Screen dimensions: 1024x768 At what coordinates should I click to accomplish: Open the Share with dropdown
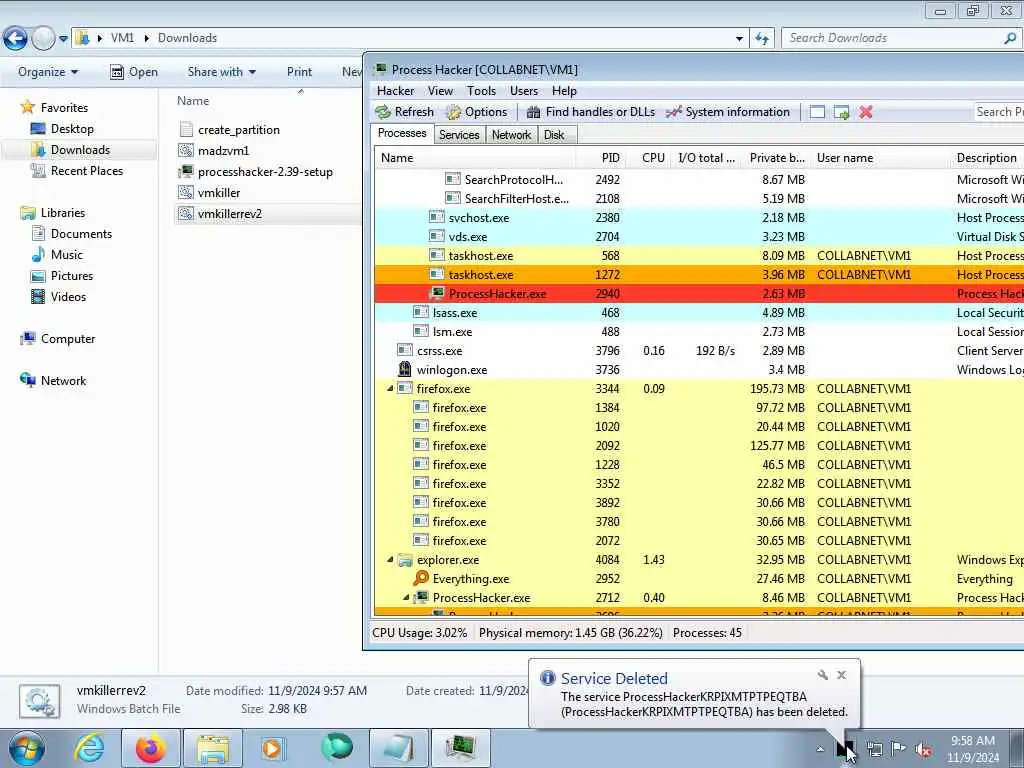pos(221,72)
